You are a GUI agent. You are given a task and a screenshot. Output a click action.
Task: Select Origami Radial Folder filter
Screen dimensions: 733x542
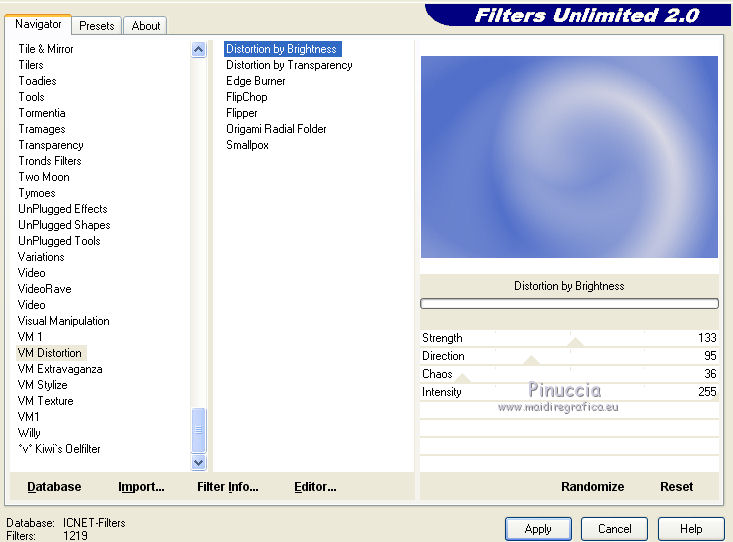tap(276, 129)
